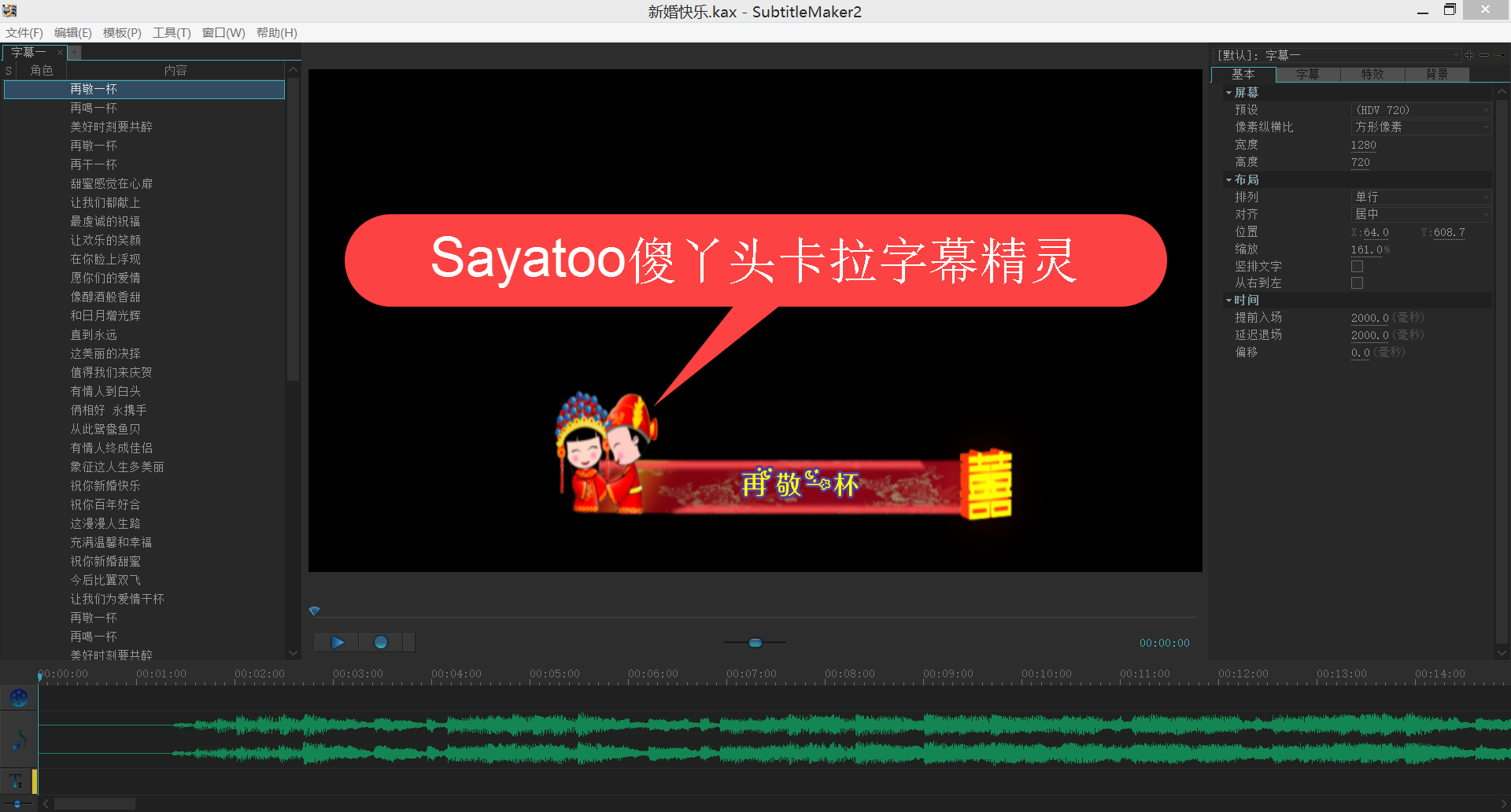1511x812 pixels.
Task: Open the 窗口(W) menu
Action: tap(224, 33)
